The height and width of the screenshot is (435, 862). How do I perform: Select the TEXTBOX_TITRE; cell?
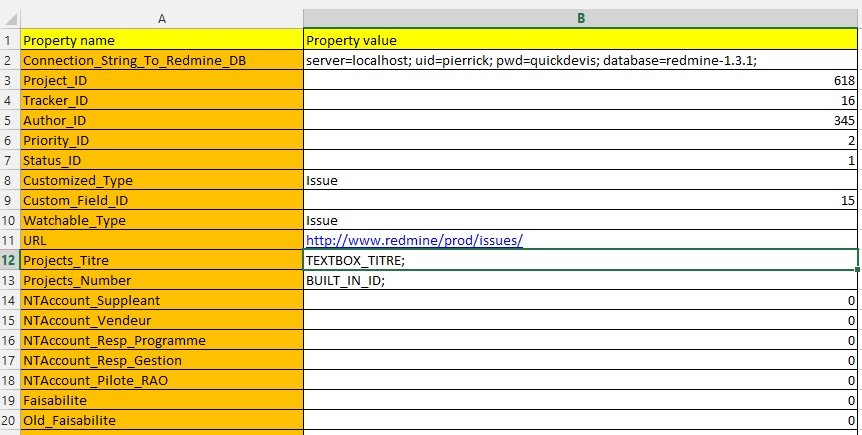(x=581, y=260)
